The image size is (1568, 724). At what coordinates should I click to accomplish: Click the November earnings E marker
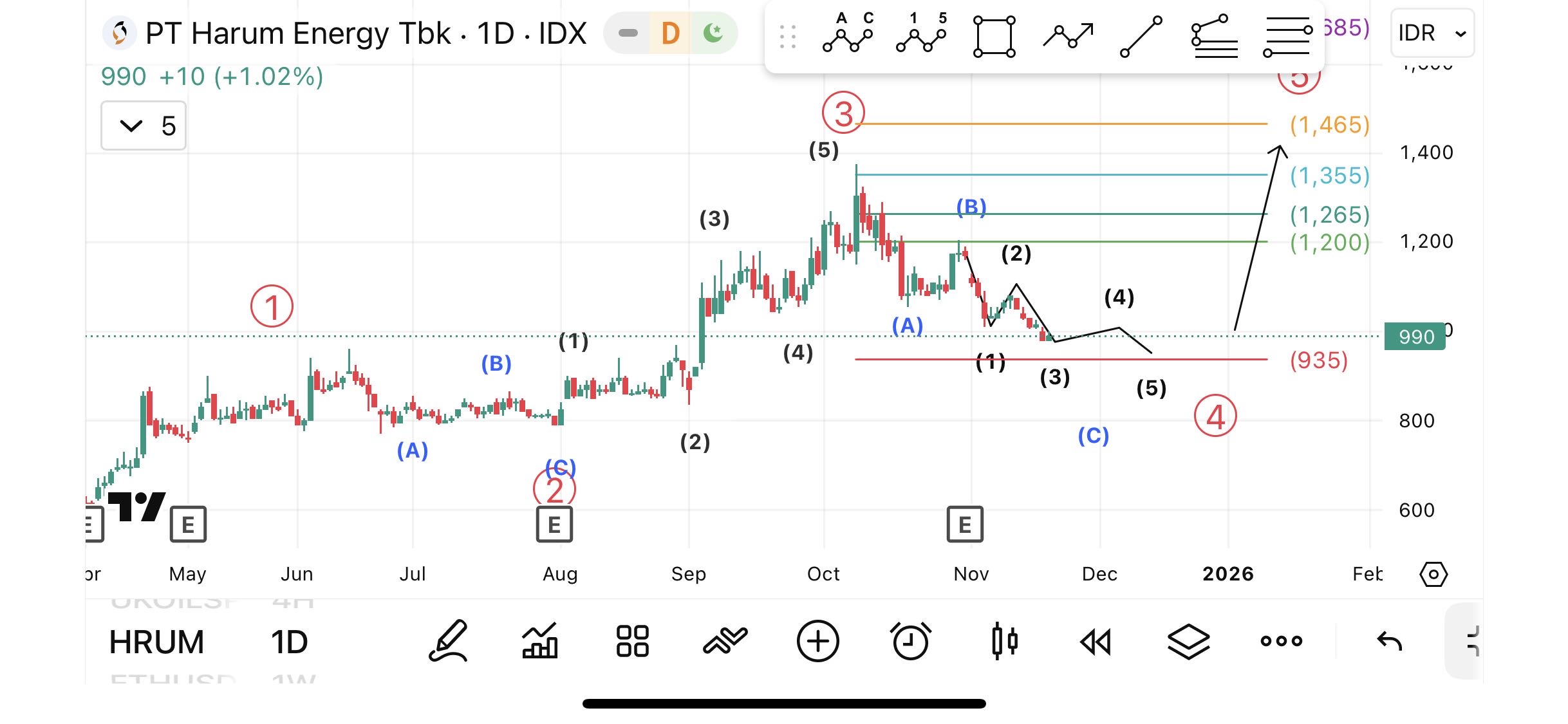(964, 524)
